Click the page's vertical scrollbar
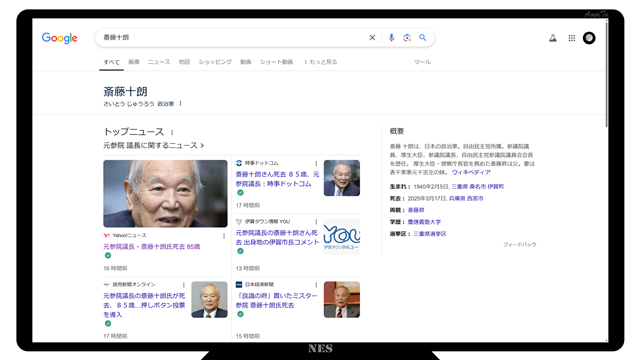This screenshot has width=640, height=360. (x=607, y=73)
